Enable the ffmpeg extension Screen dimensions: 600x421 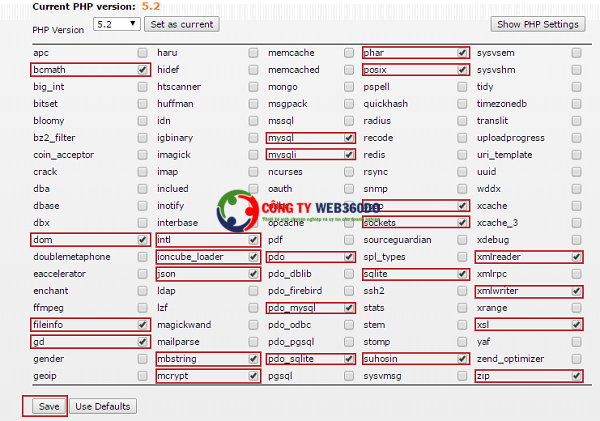tap(142, 308)
